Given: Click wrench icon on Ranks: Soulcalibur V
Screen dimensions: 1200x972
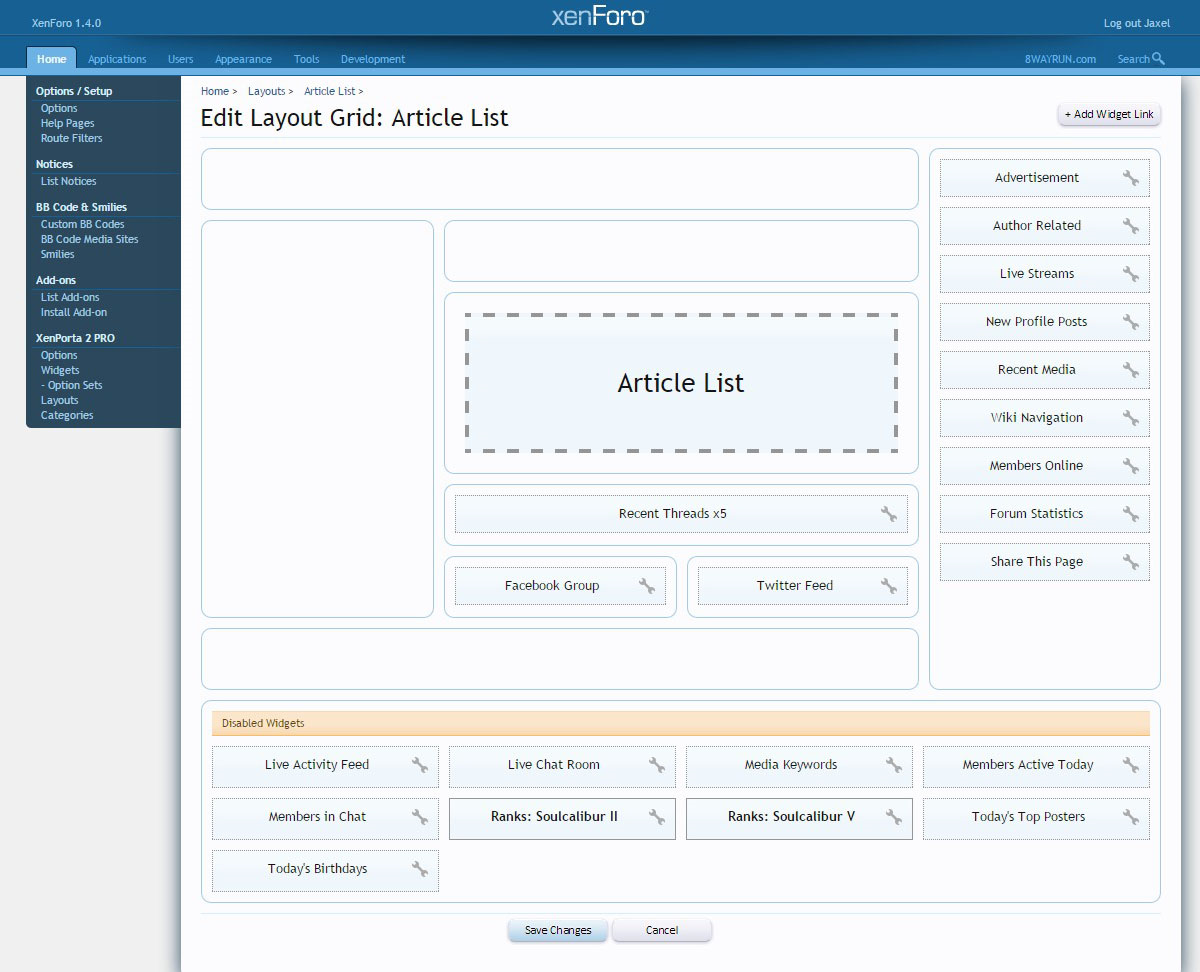Looking at the screenshot, I should point(893,817).
